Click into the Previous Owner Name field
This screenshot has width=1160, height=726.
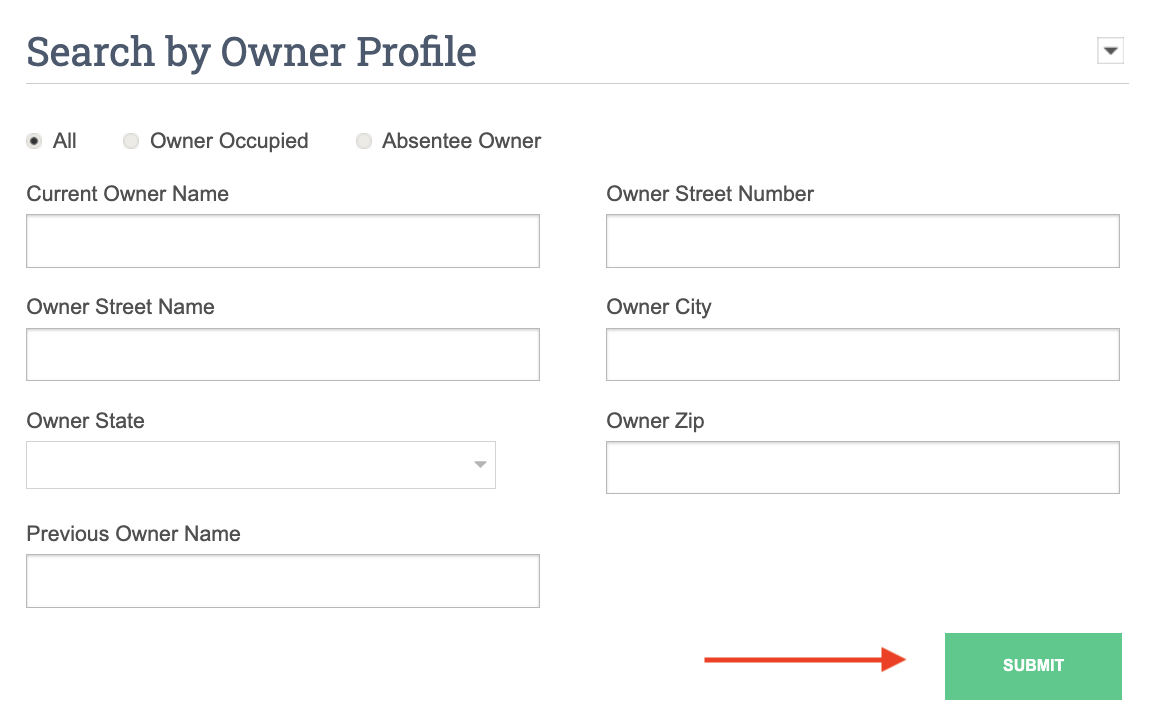[283, 581]
